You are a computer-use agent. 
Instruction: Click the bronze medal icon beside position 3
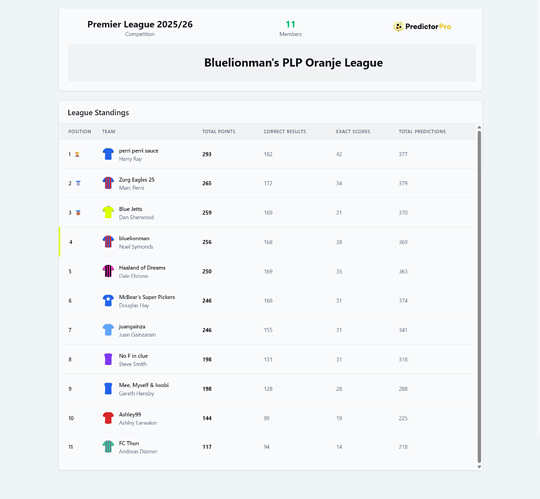click(x=78, y=213)
